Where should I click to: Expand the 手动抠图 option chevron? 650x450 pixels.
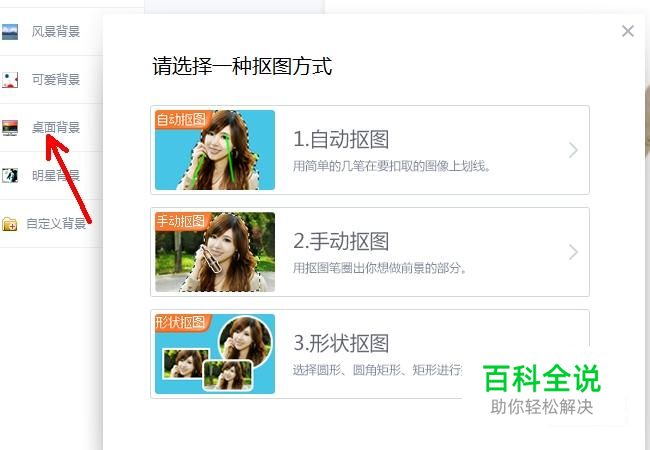573,252
